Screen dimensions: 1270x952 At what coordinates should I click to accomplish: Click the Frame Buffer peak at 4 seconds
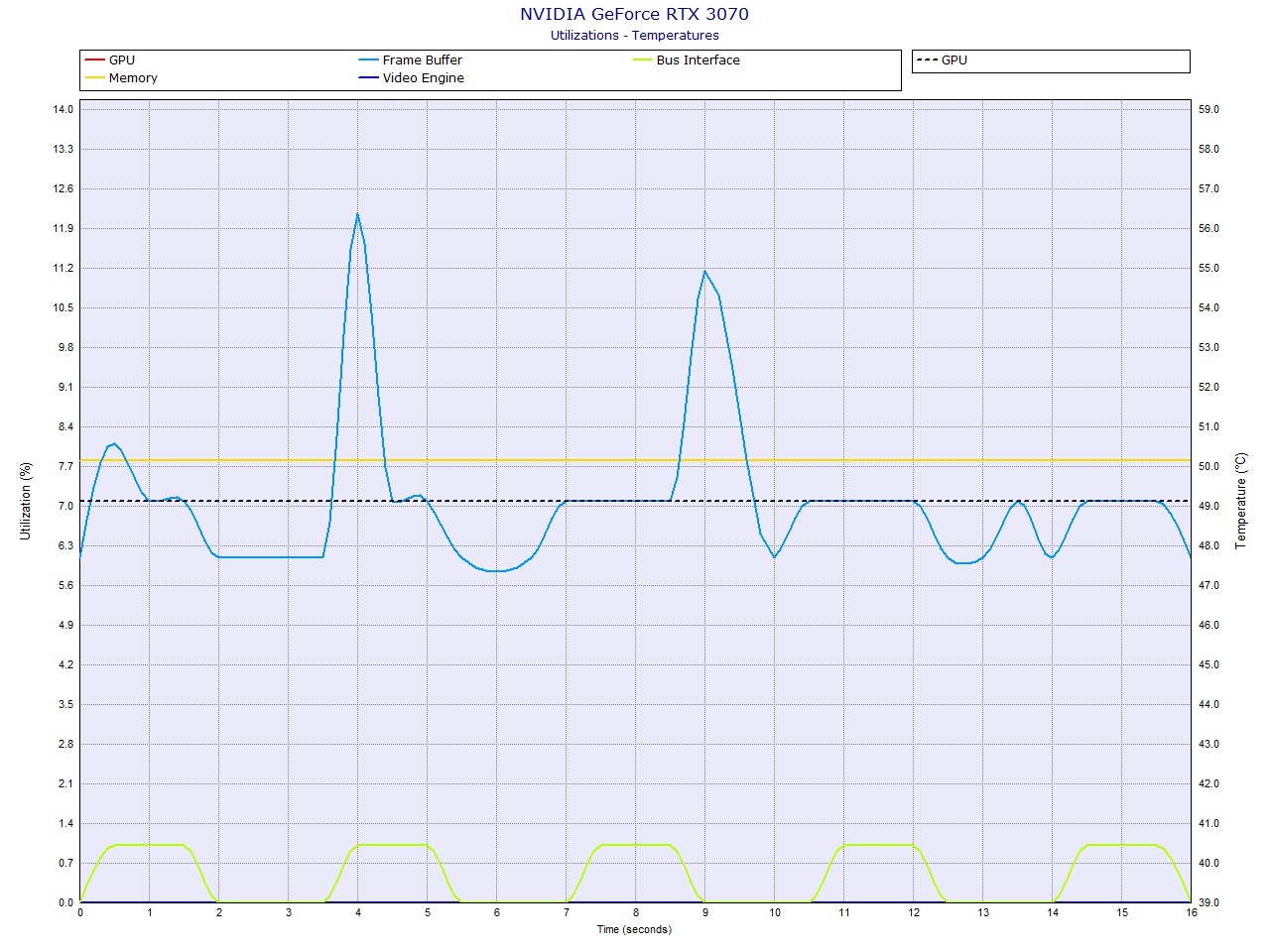pyautogui.click(x=357, y=214)
